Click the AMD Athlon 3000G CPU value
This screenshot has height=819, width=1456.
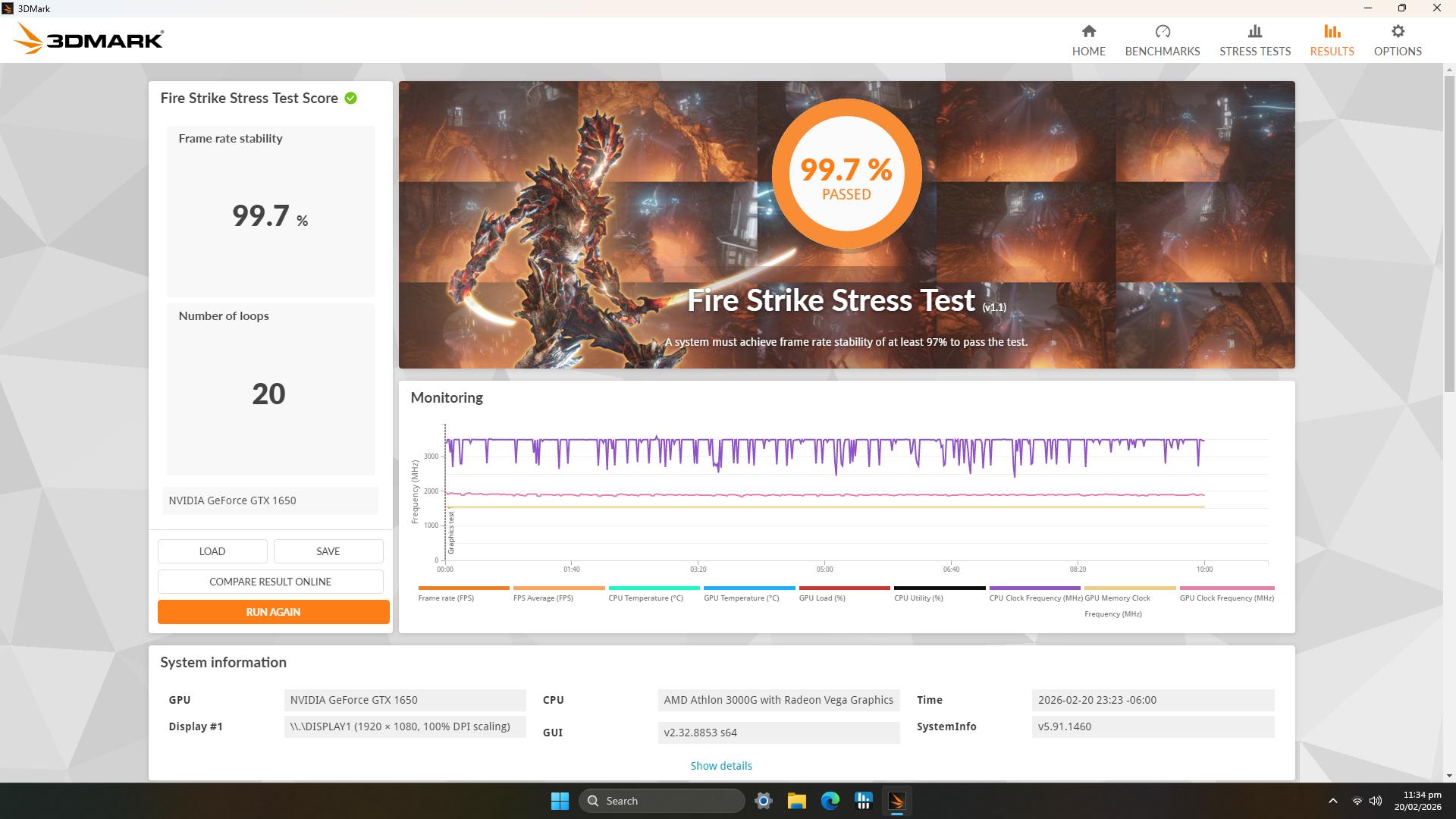click(x=779, y=700)
